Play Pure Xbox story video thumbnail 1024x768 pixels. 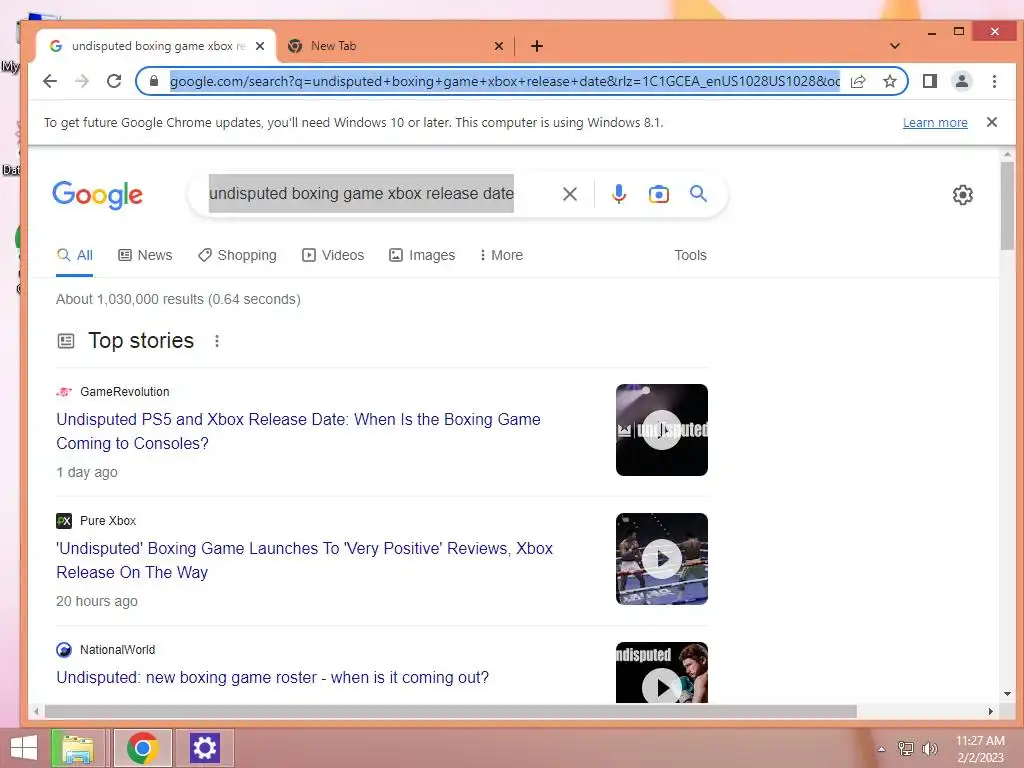662,559
